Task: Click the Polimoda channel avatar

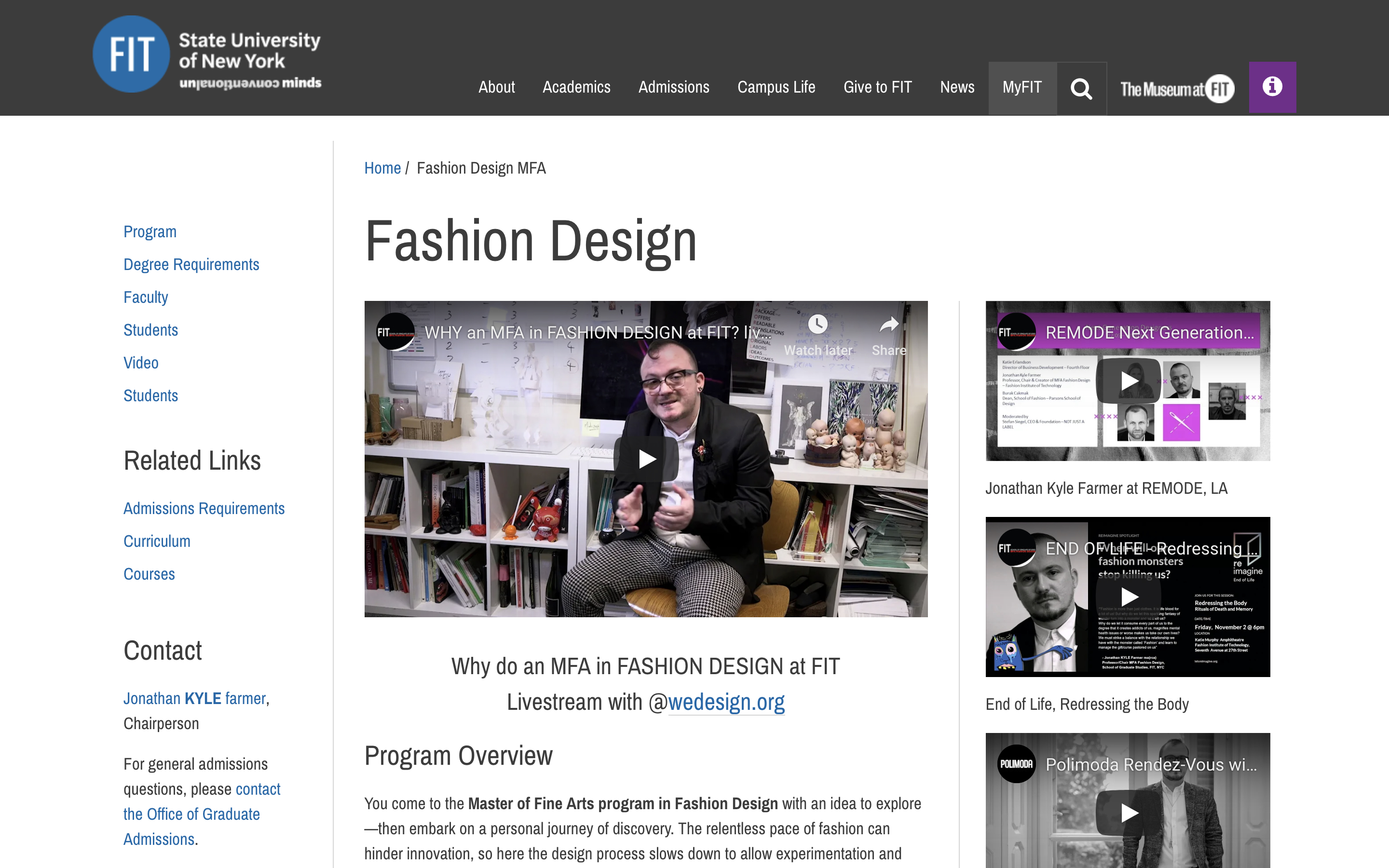Action: pos(1016,764)
